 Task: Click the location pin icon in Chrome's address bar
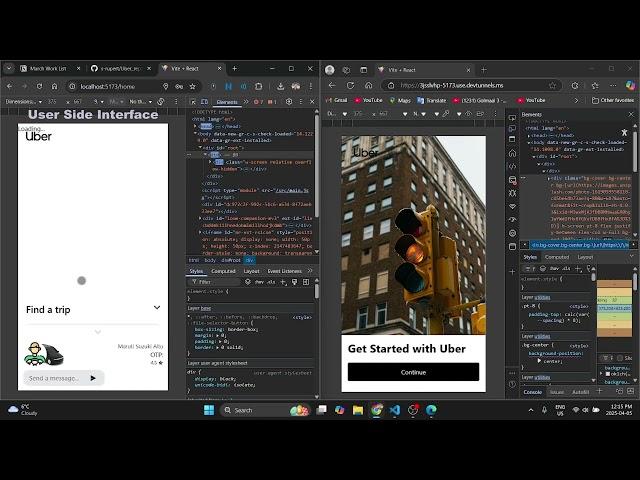[165, 86]
